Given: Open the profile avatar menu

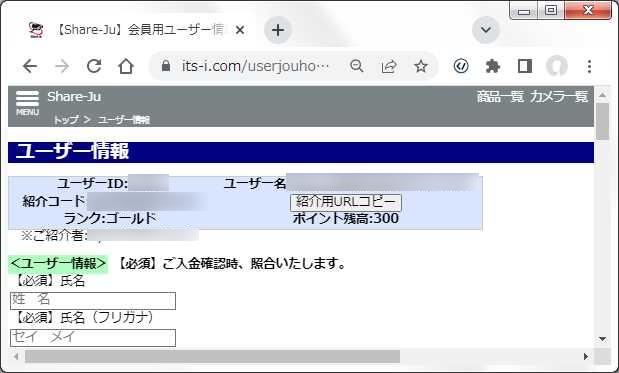Looking at the screenshot, I should [557, 66].
